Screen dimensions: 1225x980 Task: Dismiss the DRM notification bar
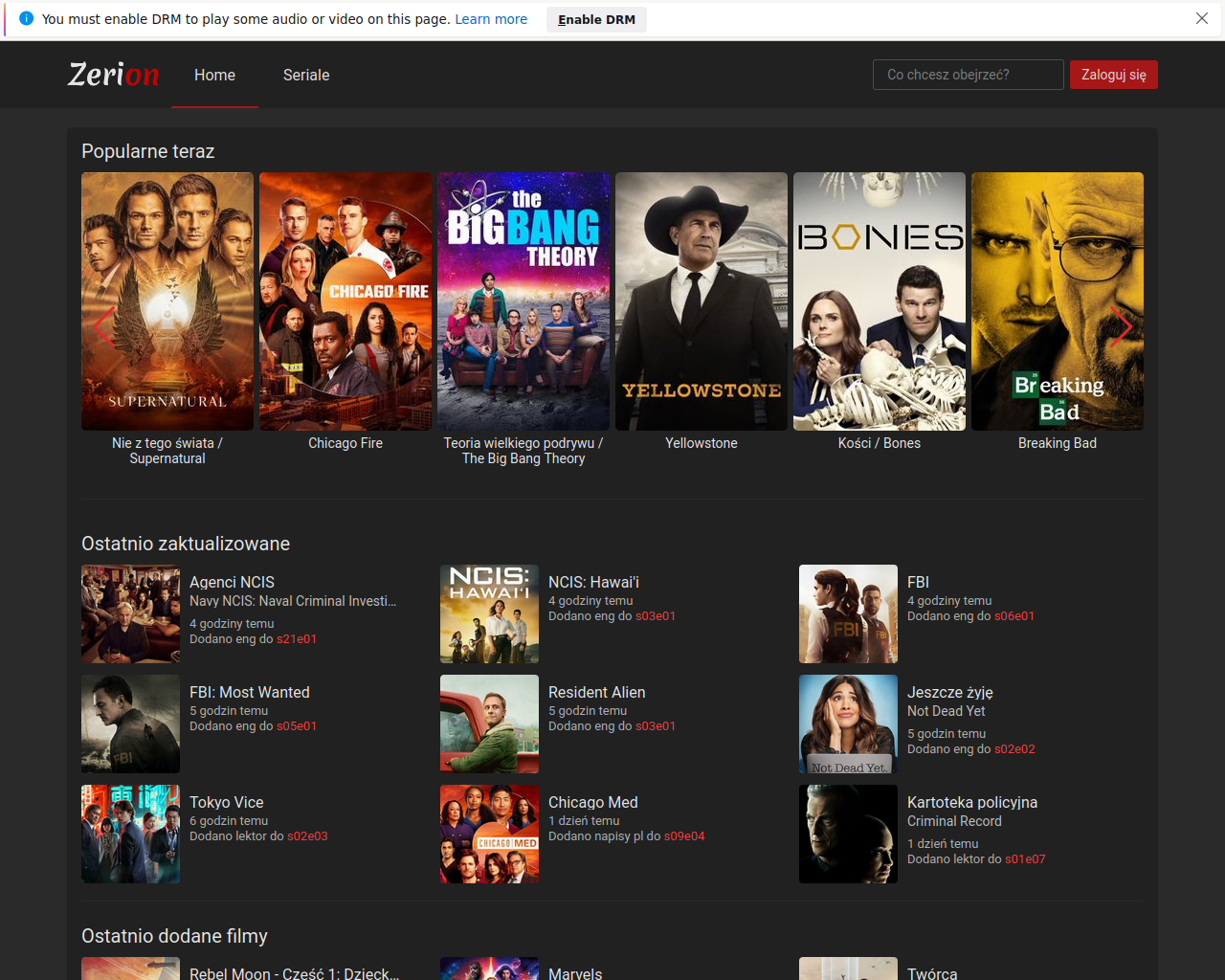(1202, 18)
